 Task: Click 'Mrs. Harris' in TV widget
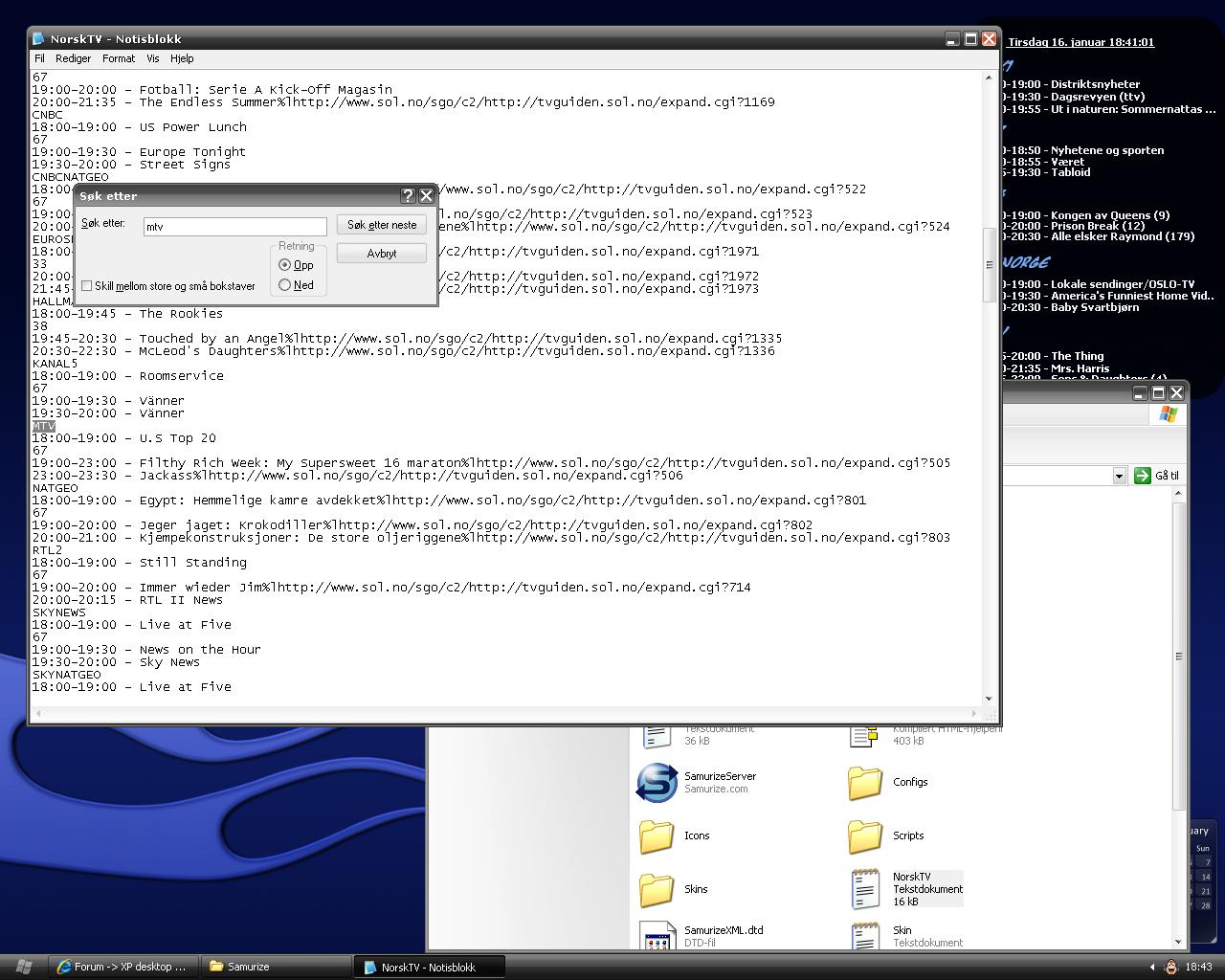tap(1080, 368)
